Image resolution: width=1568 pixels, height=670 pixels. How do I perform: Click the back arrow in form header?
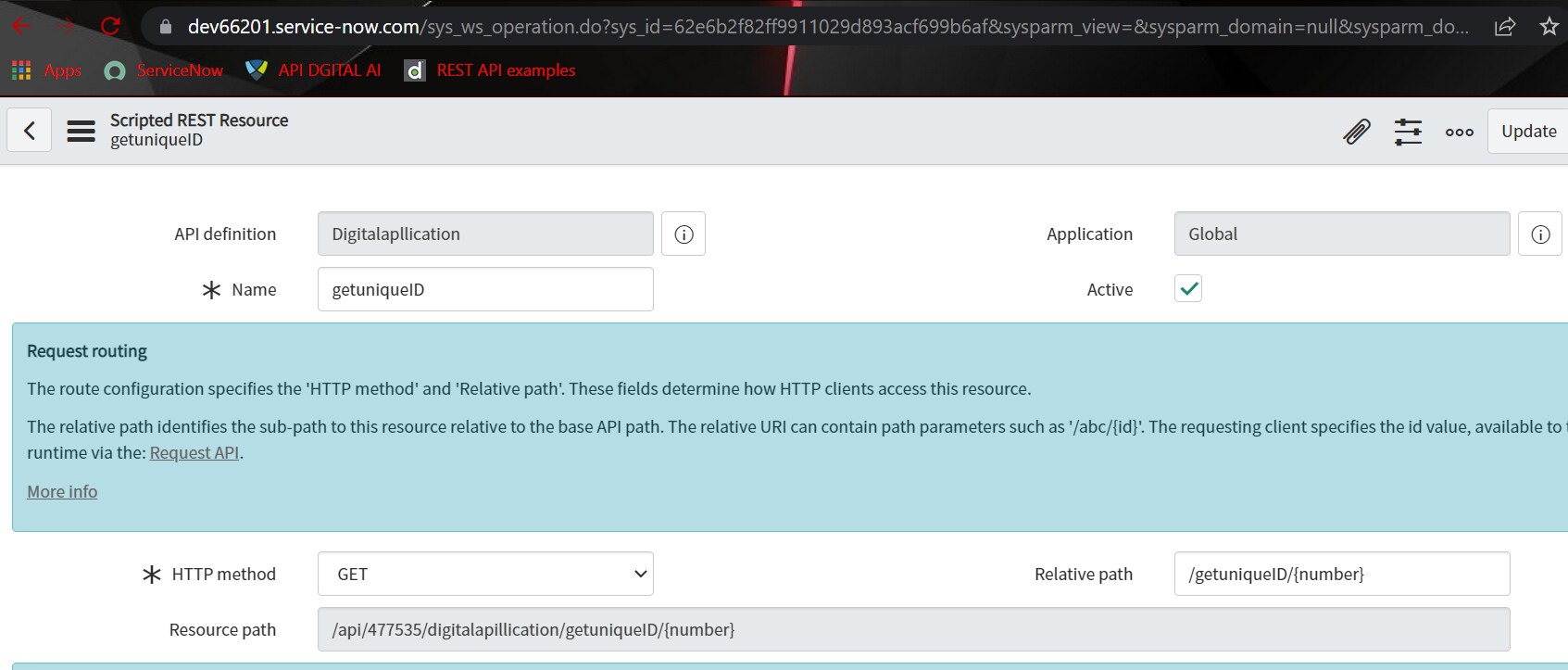pyautogui.click(x=30, y=131)
